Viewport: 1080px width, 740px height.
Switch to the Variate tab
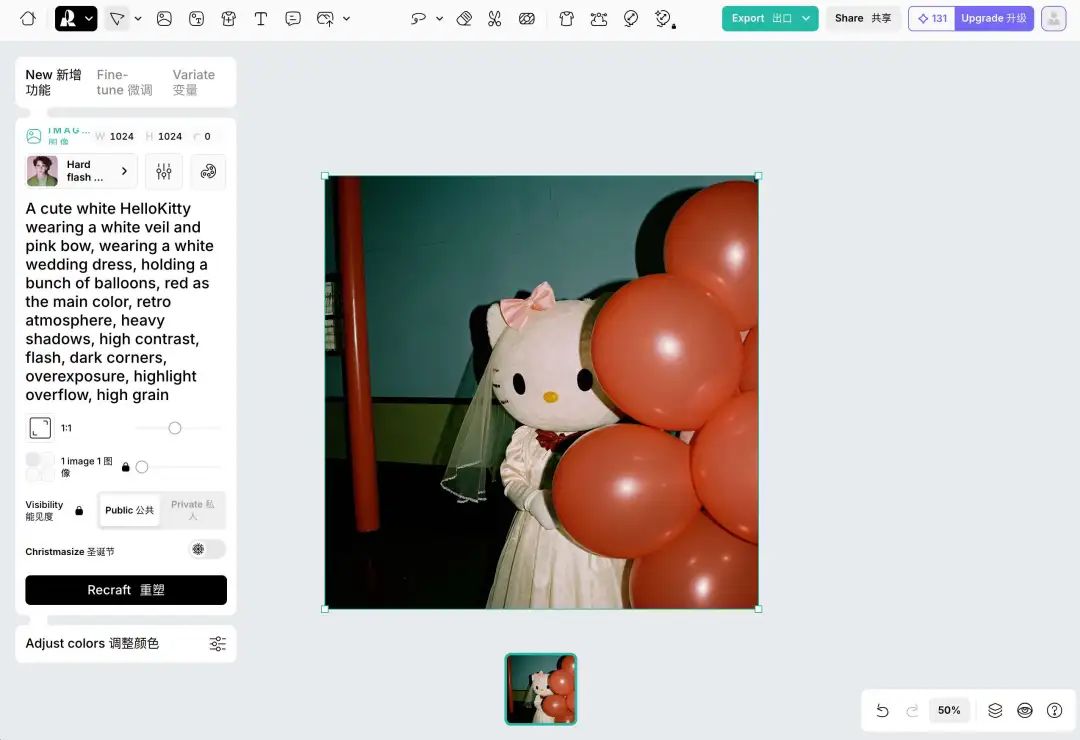coord(194,82)
